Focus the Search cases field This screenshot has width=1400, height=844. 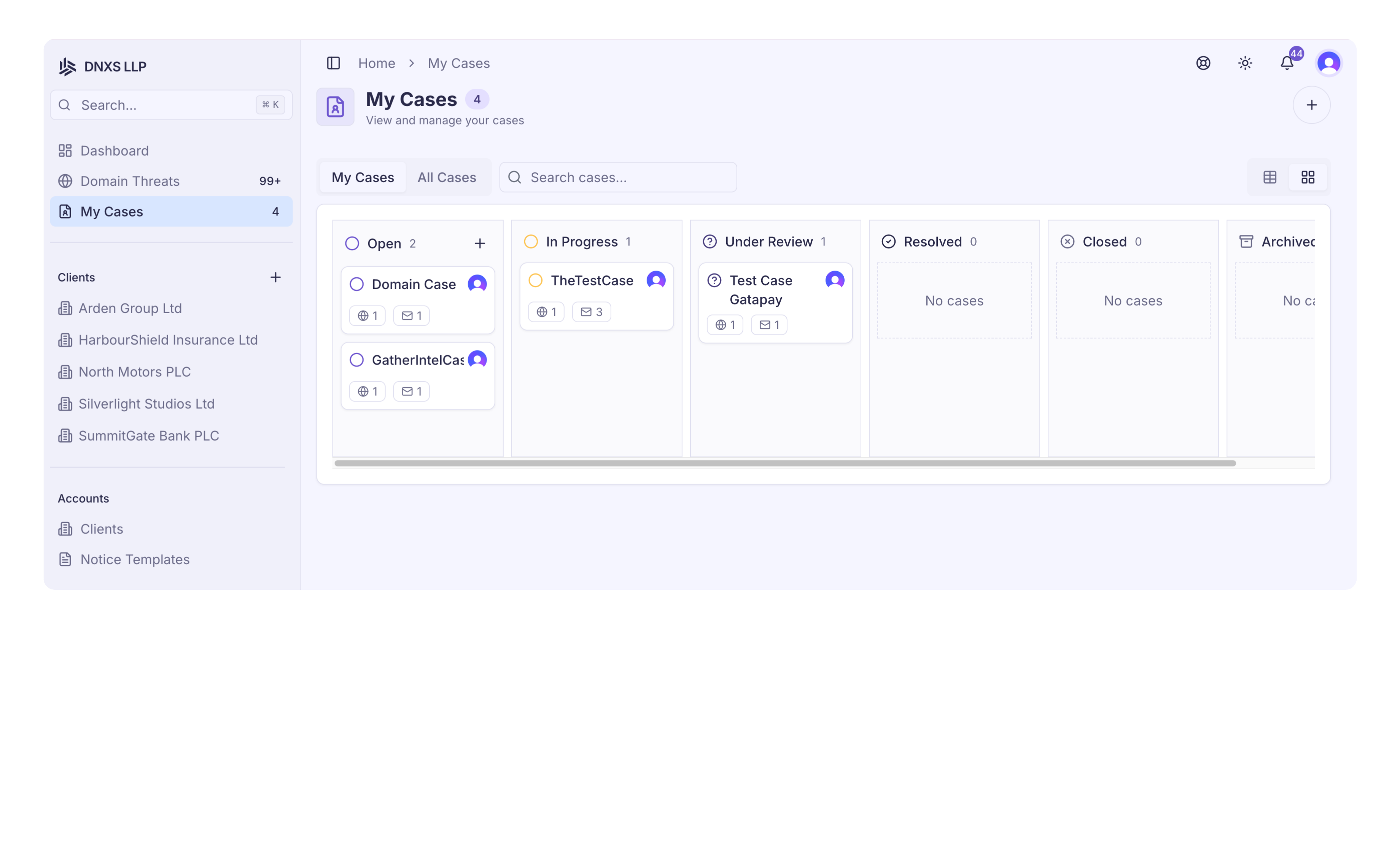[625, 177]
